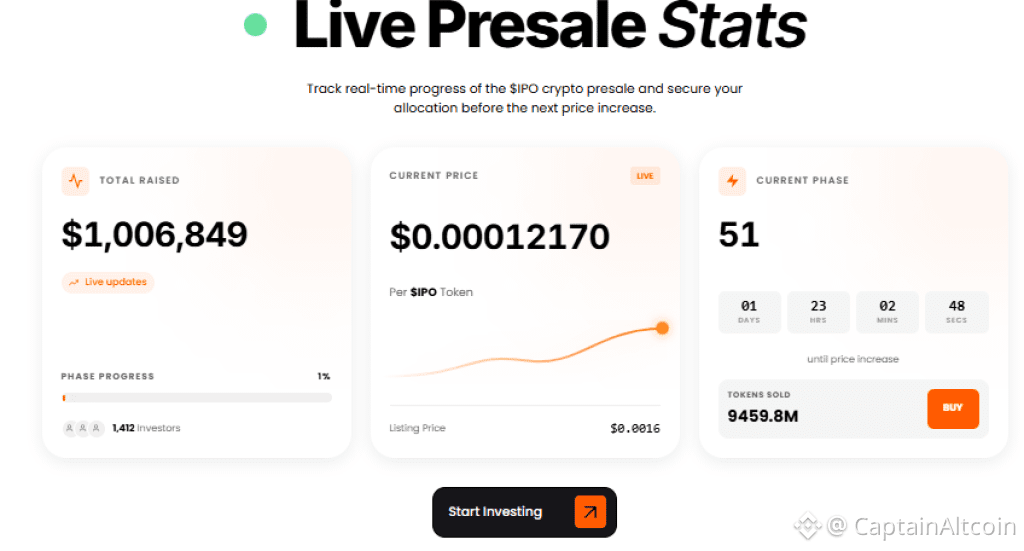Click the investor avatar icons
Screen dimensions: 1024x551
click(x=83, y=428)
